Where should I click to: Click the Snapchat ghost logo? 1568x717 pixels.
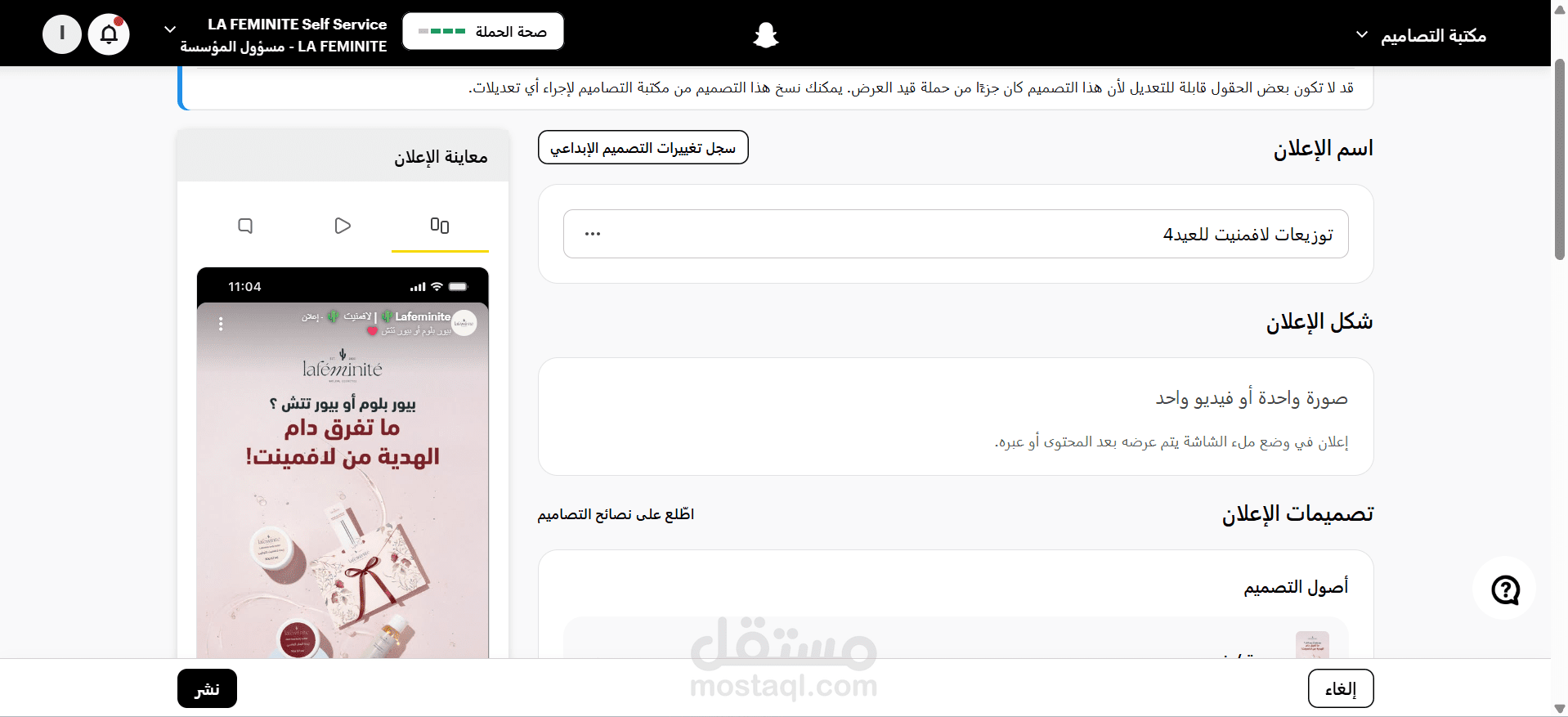coord(766,34)
